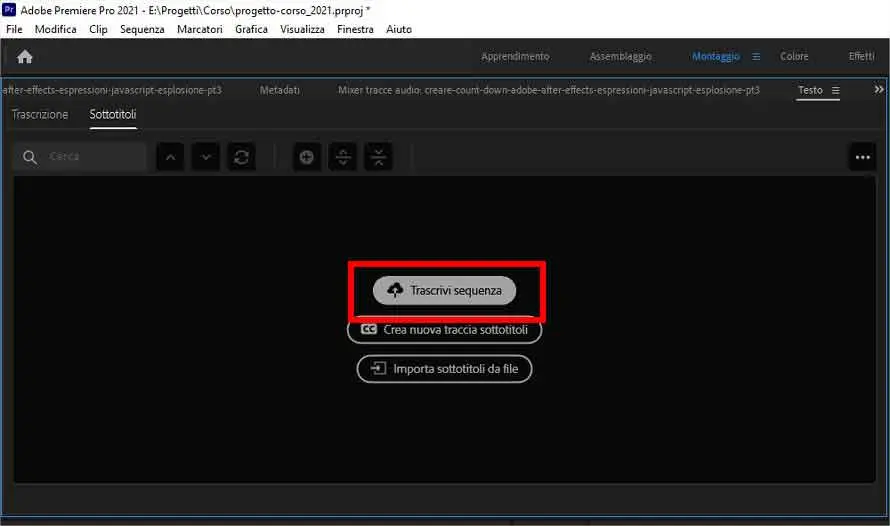Open the Montaggio workspace menu icon
Image resolution: width=890 pixels, height=526 pixels.
click(756, 57)
